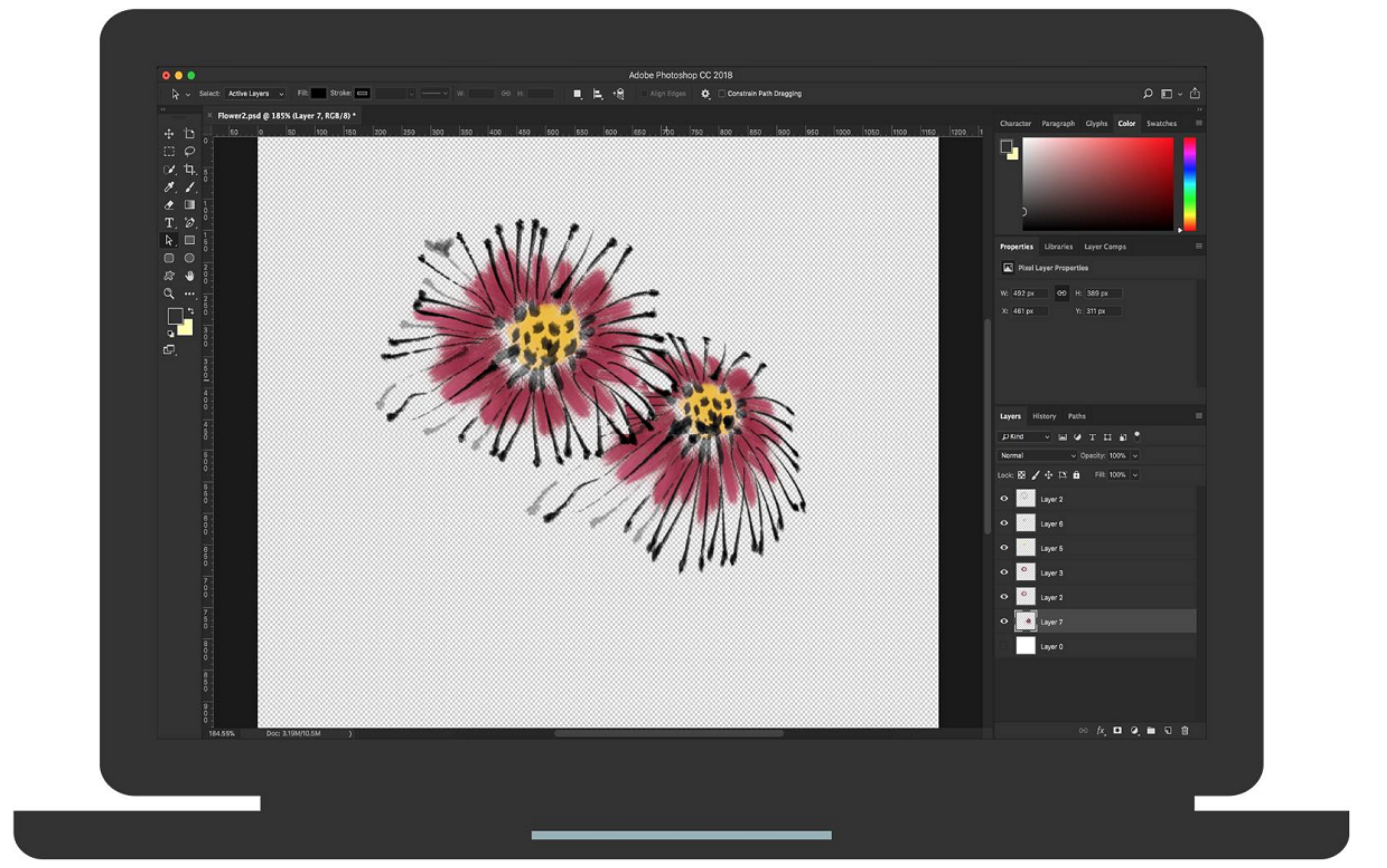Click the Eraser tool
The image size is (1387, 868).
169,205
